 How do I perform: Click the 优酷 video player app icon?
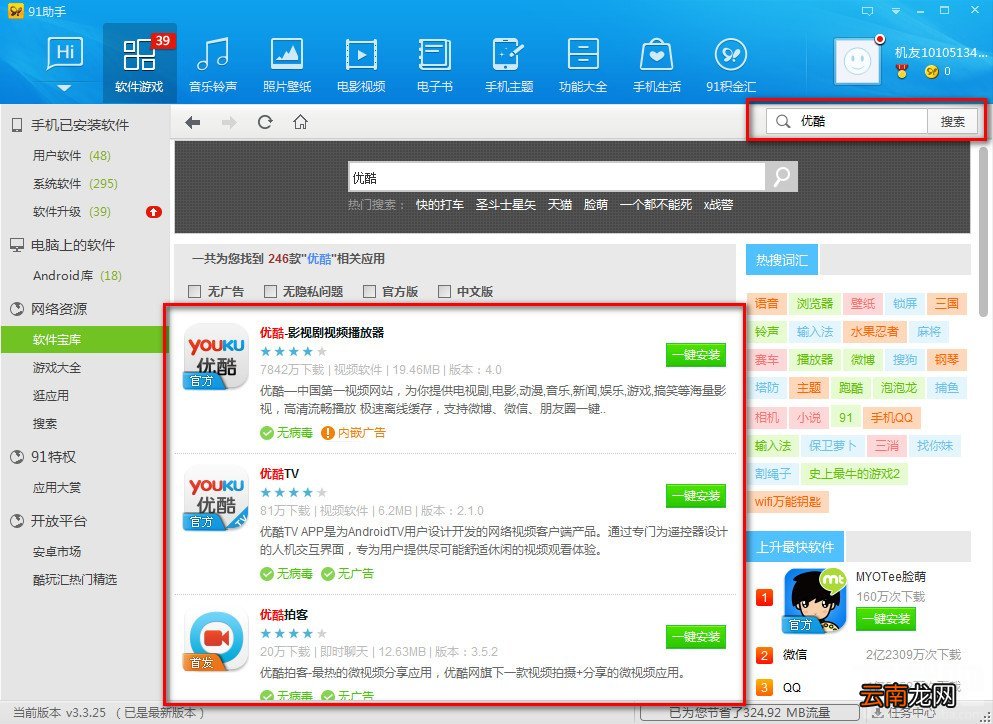click(x=215, y=357)
